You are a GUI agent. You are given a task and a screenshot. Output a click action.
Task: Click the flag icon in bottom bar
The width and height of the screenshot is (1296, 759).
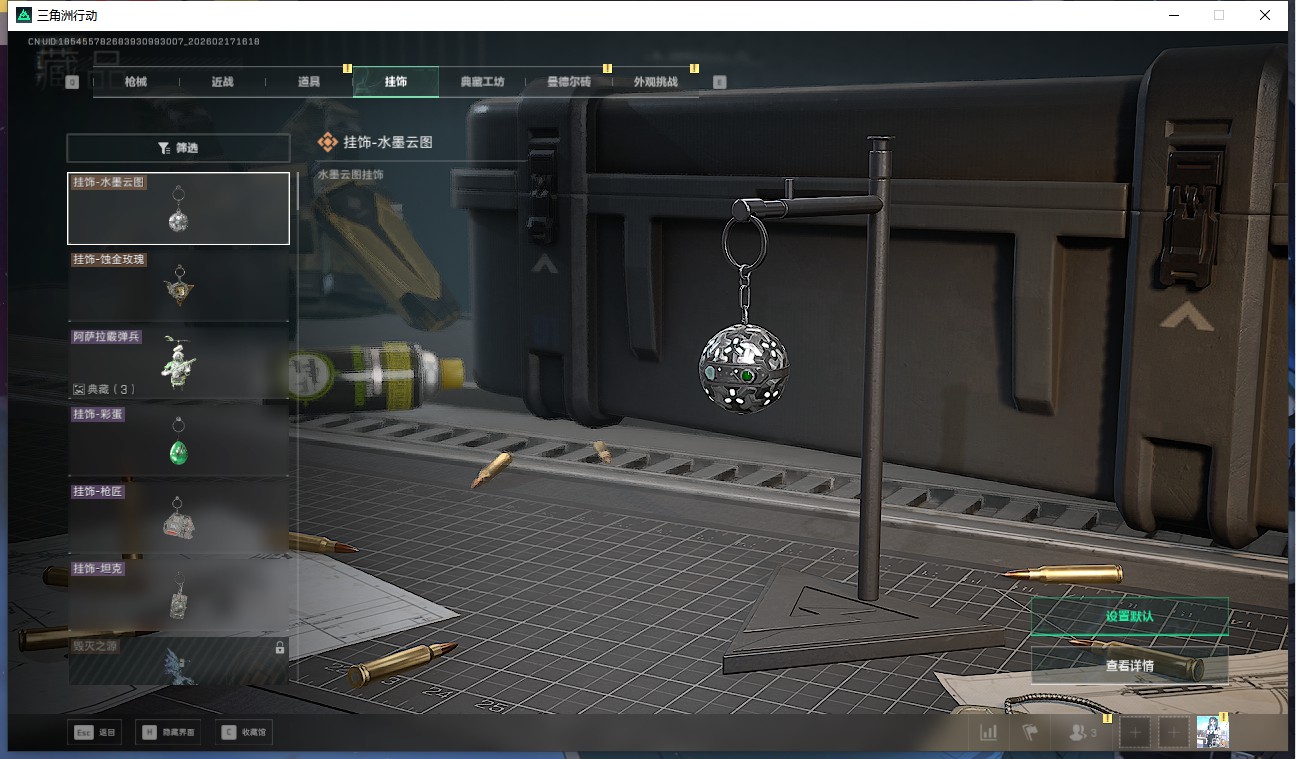click(x=1030, y=733)
